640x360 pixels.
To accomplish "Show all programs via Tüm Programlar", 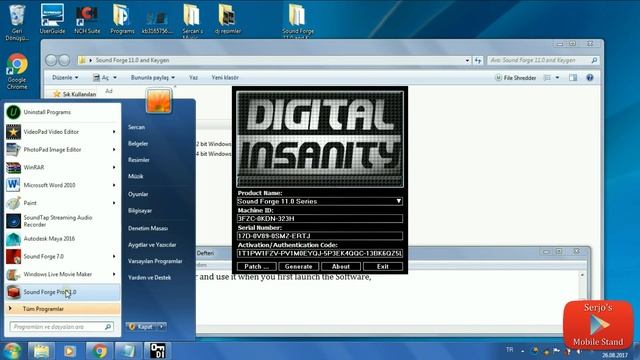I will [x=62, y=309].
